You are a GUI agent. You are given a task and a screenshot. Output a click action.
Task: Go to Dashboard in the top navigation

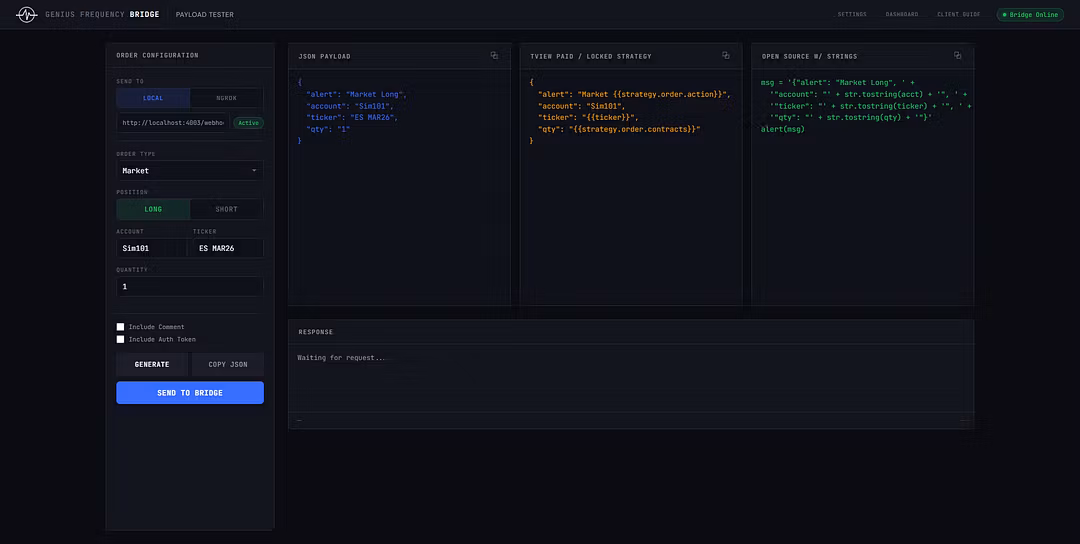[x=902, y=14]
